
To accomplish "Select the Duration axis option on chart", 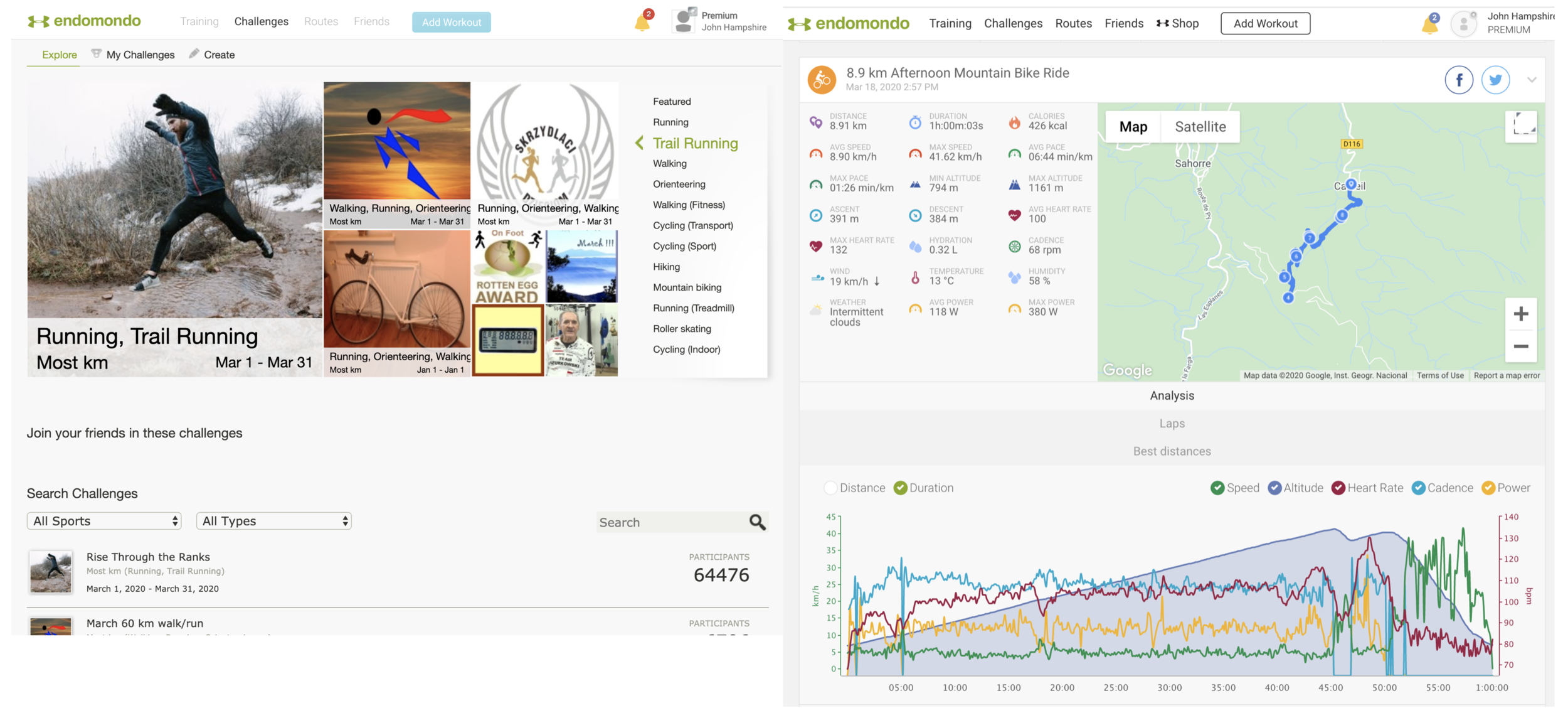I will 899,488.
